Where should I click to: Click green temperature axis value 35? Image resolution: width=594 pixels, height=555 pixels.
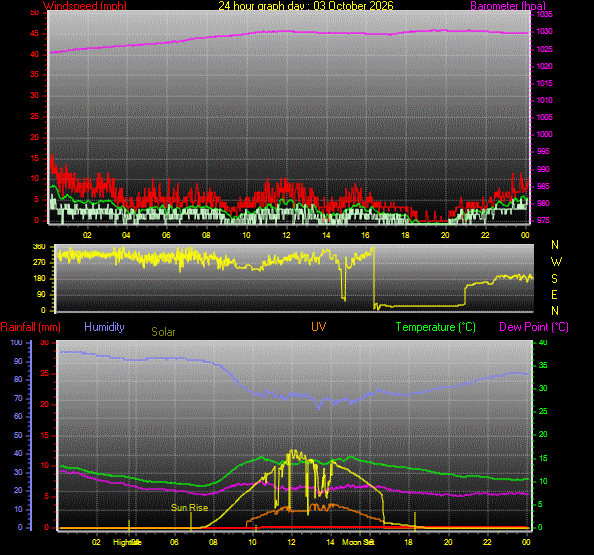543,366
